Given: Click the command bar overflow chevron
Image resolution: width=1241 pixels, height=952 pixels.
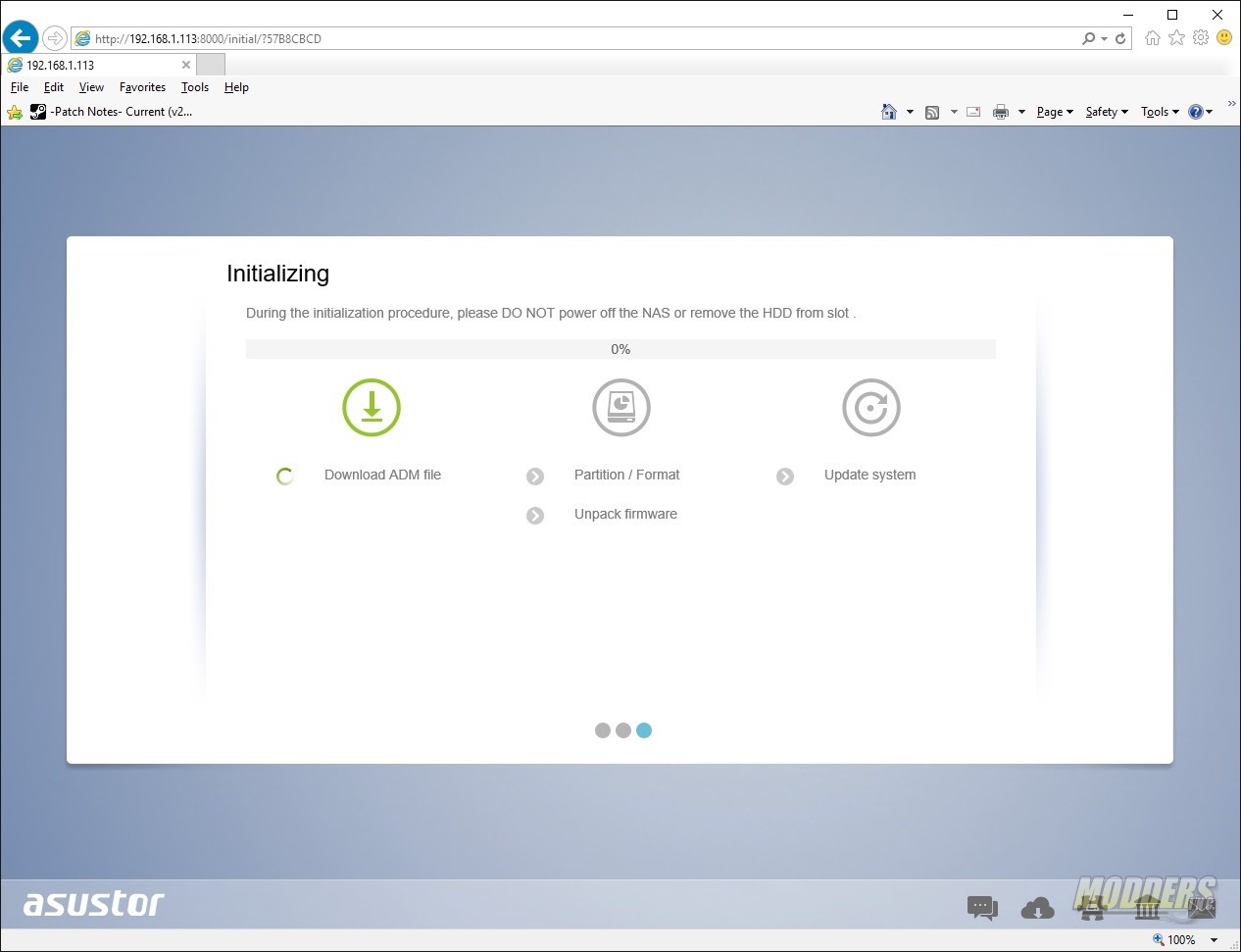Looking at the screenshot, I should click(1232, 103).
